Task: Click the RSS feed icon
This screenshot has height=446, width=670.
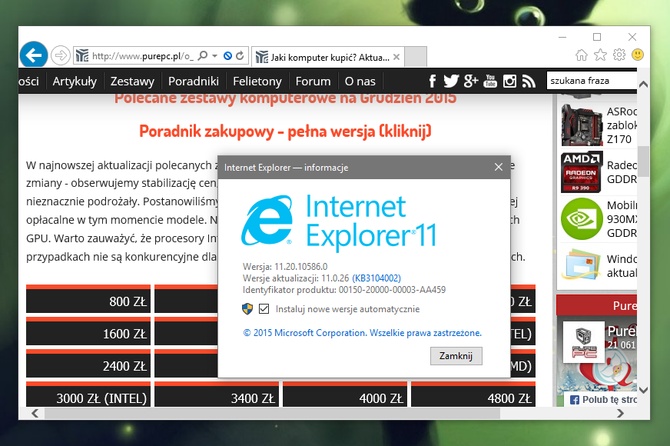Action: pyautogui.click(x=529, y=81)
